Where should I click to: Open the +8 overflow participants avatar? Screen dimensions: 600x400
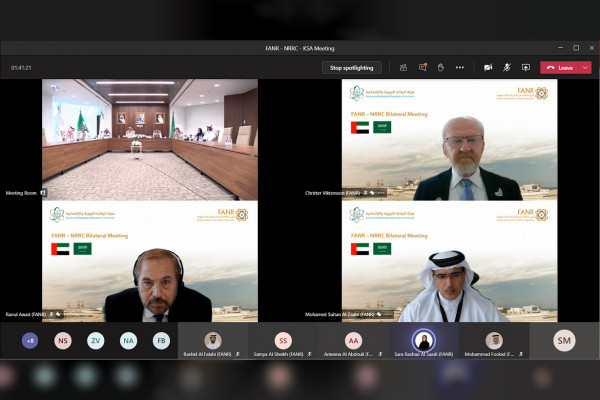point(30,340)
